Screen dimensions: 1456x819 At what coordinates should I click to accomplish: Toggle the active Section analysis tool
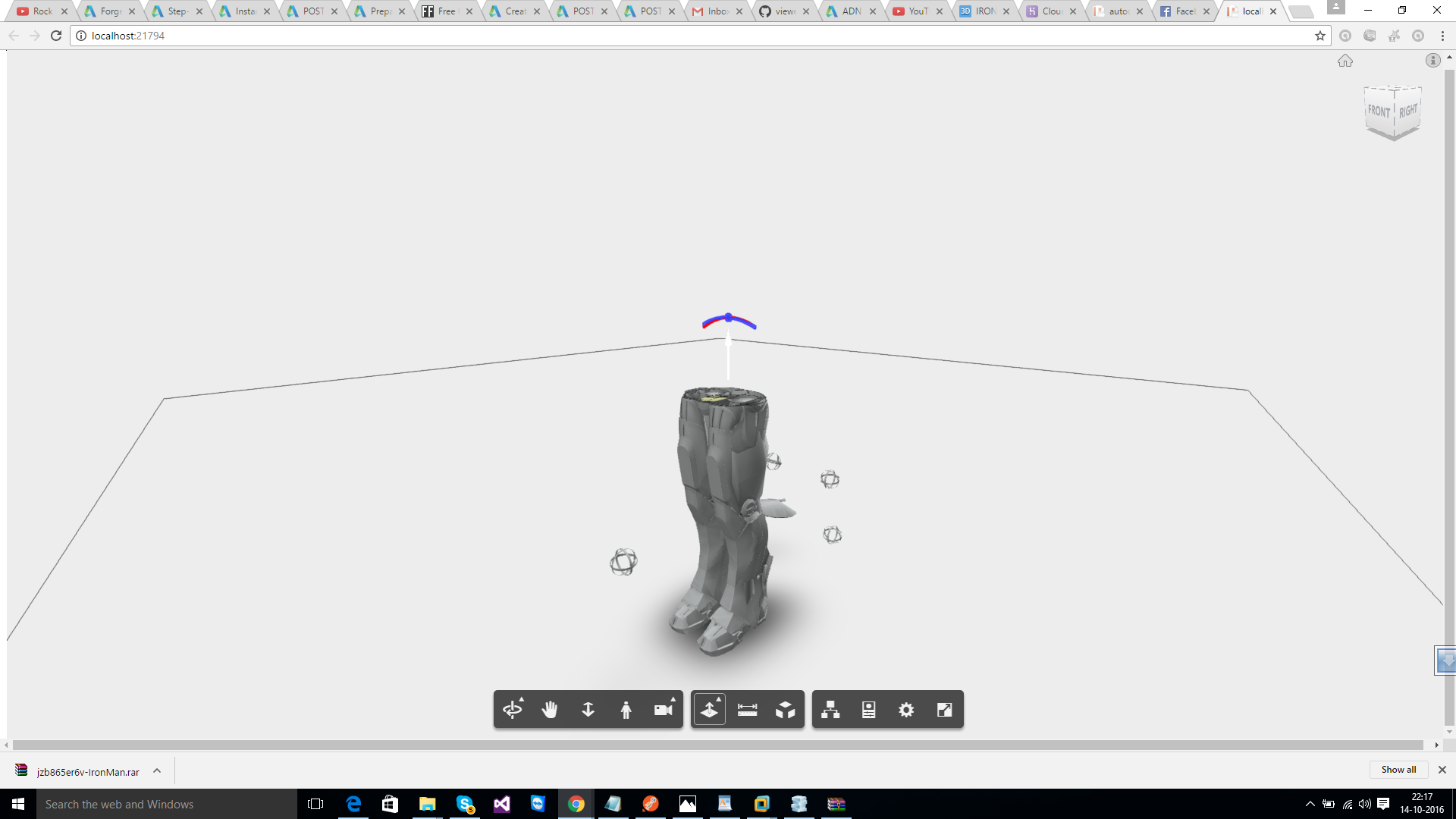point(709,710)
